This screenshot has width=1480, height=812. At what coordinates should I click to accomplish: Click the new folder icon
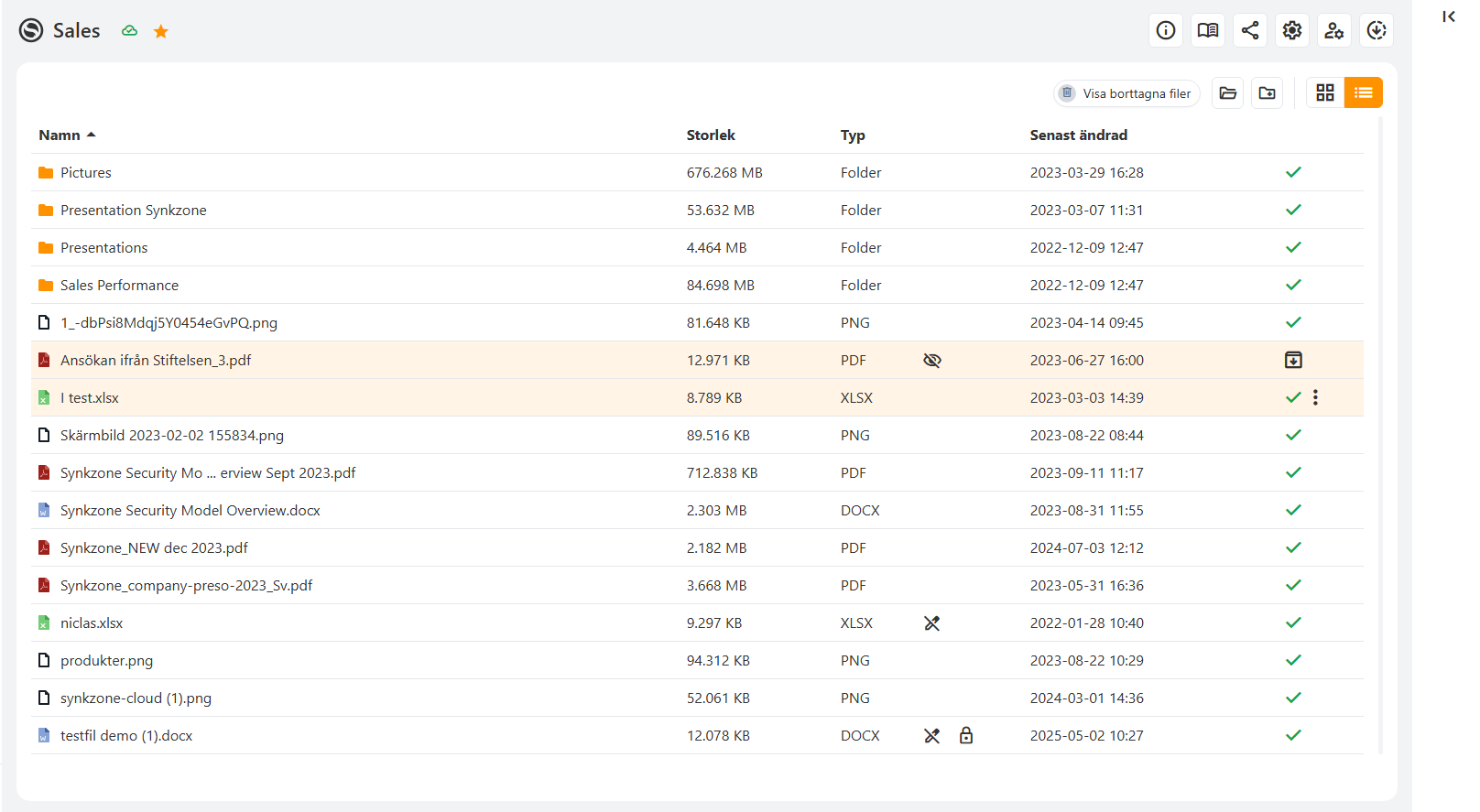(1268, 92)
